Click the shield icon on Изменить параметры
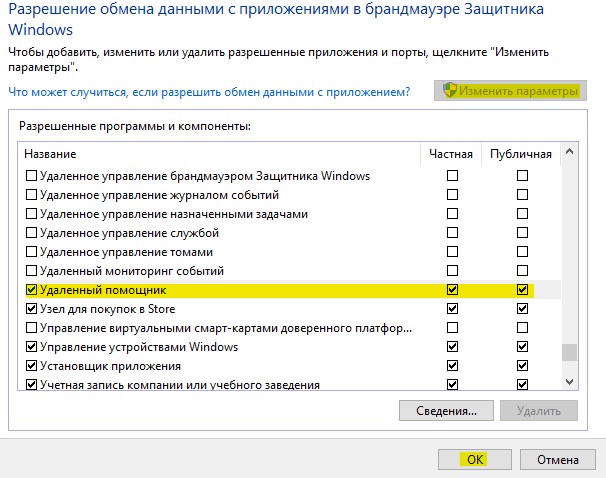The width and height of the screenshot is (606, 478). [x=450, y=90]
